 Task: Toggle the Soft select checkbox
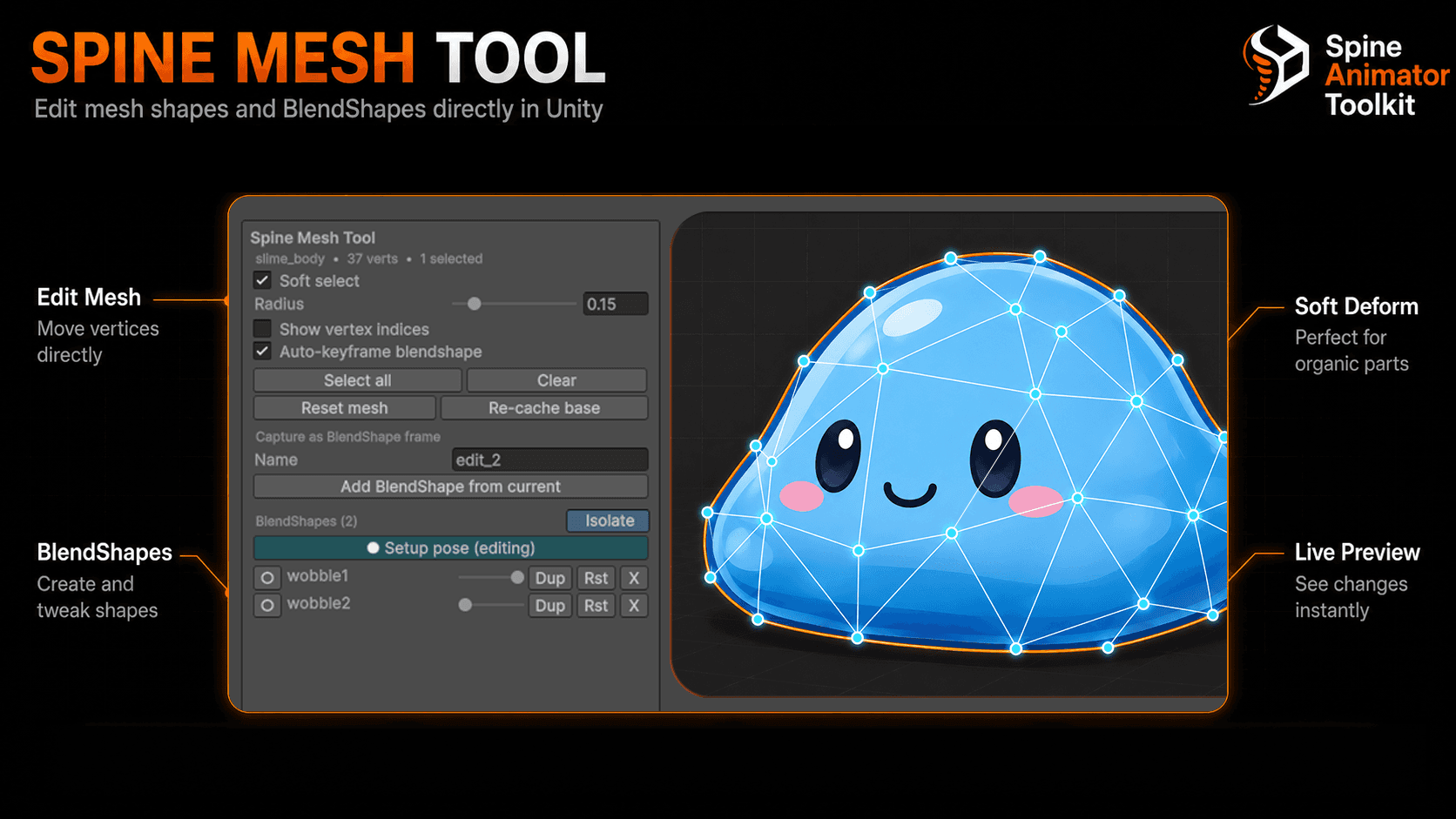tap(262, 280)
